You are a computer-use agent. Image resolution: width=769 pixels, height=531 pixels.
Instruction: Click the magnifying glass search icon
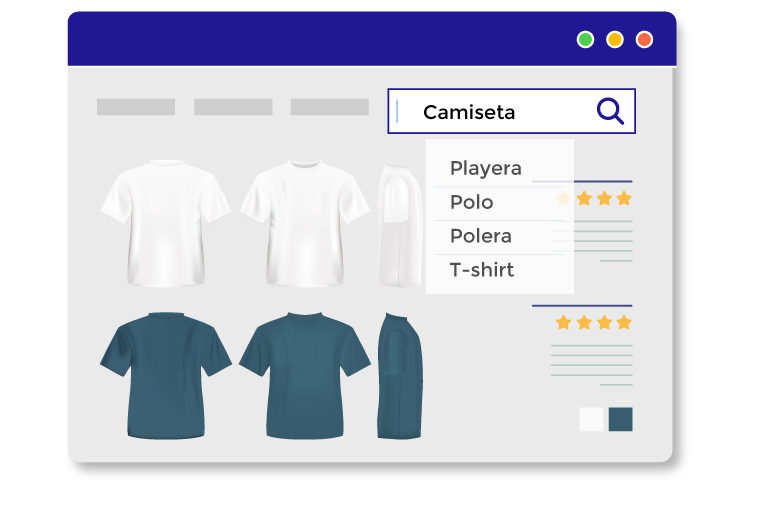click(x=610, y=111)
